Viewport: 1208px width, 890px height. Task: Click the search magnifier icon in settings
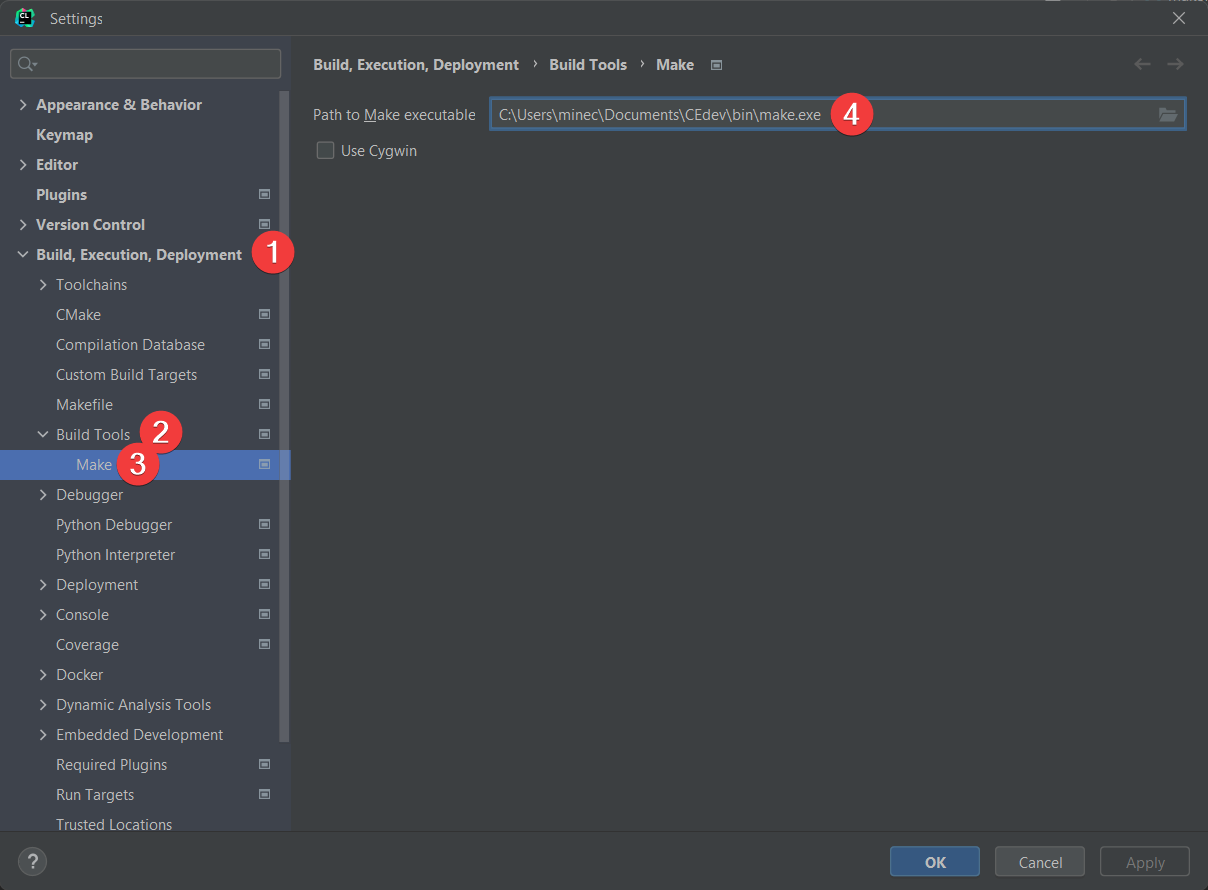point(26,64)
